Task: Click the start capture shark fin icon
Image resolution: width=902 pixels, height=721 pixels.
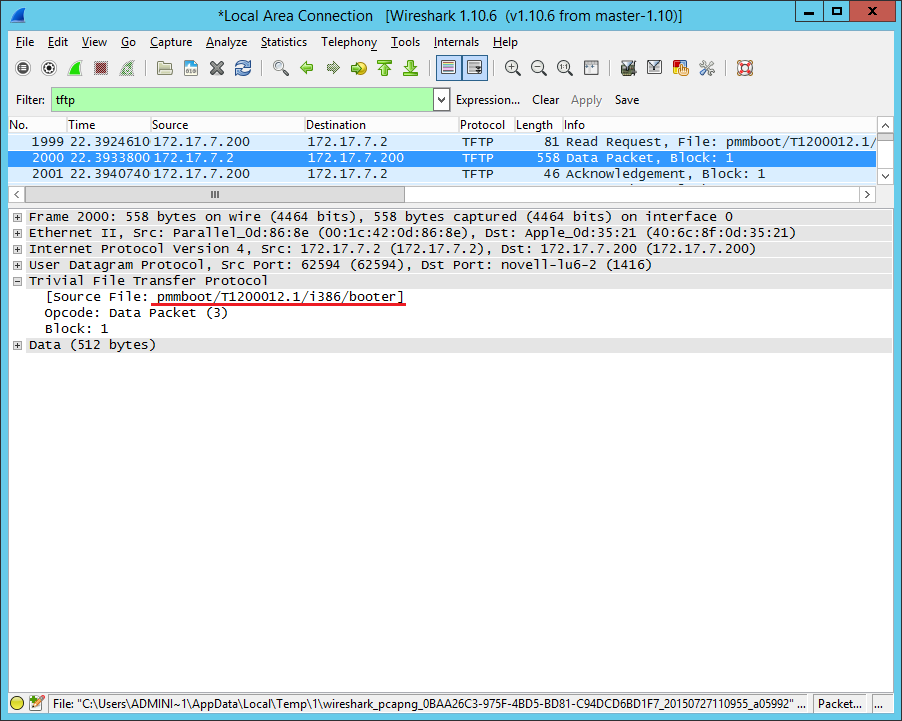Action: (x=75, y=68)
